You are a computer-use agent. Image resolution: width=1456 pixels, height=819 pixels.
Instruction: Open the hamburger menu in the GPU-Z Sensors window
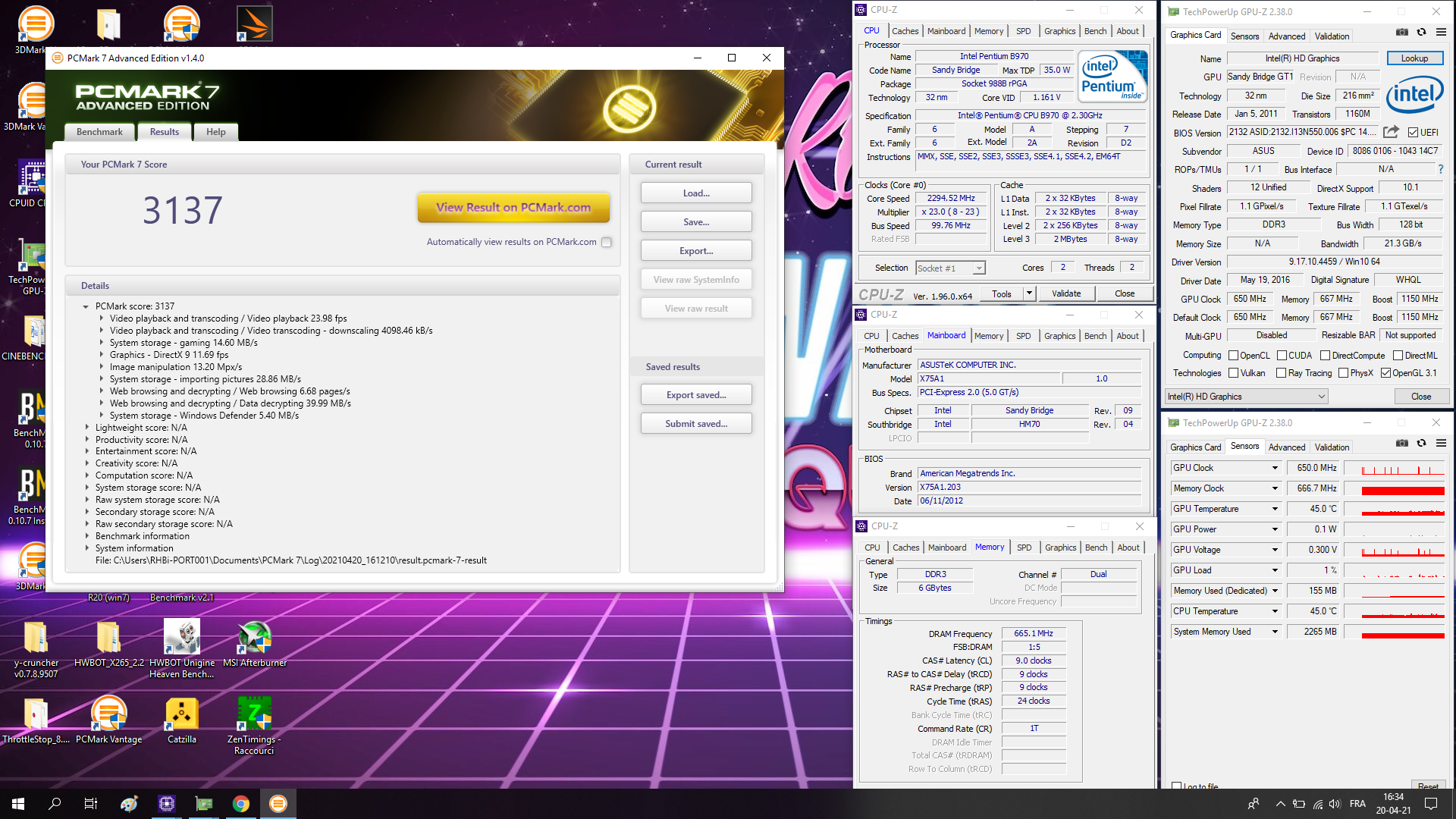(x=1441, y=444)
